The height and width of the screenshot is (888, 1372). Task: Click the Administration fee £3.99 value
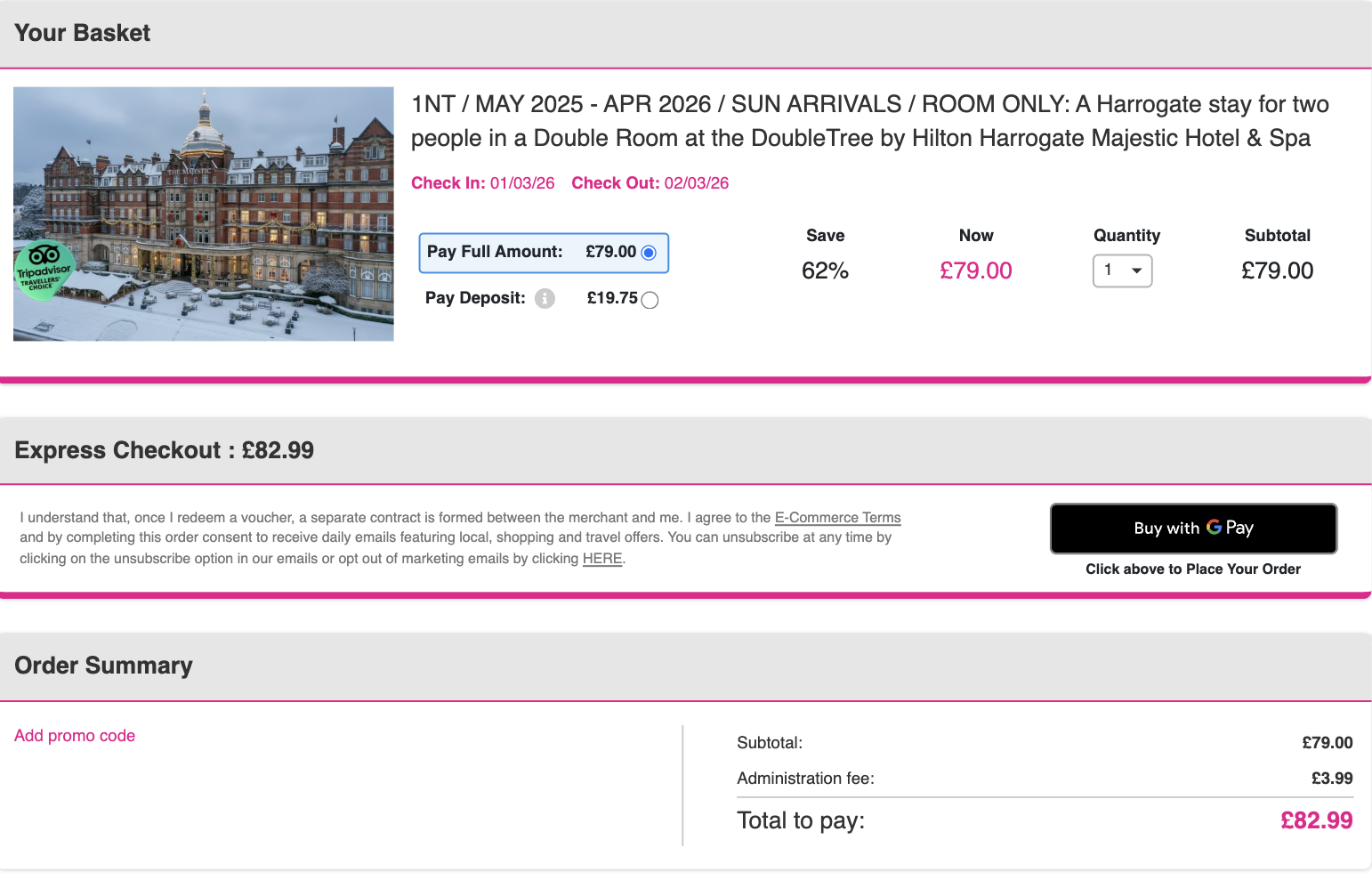click(1331, 779)
